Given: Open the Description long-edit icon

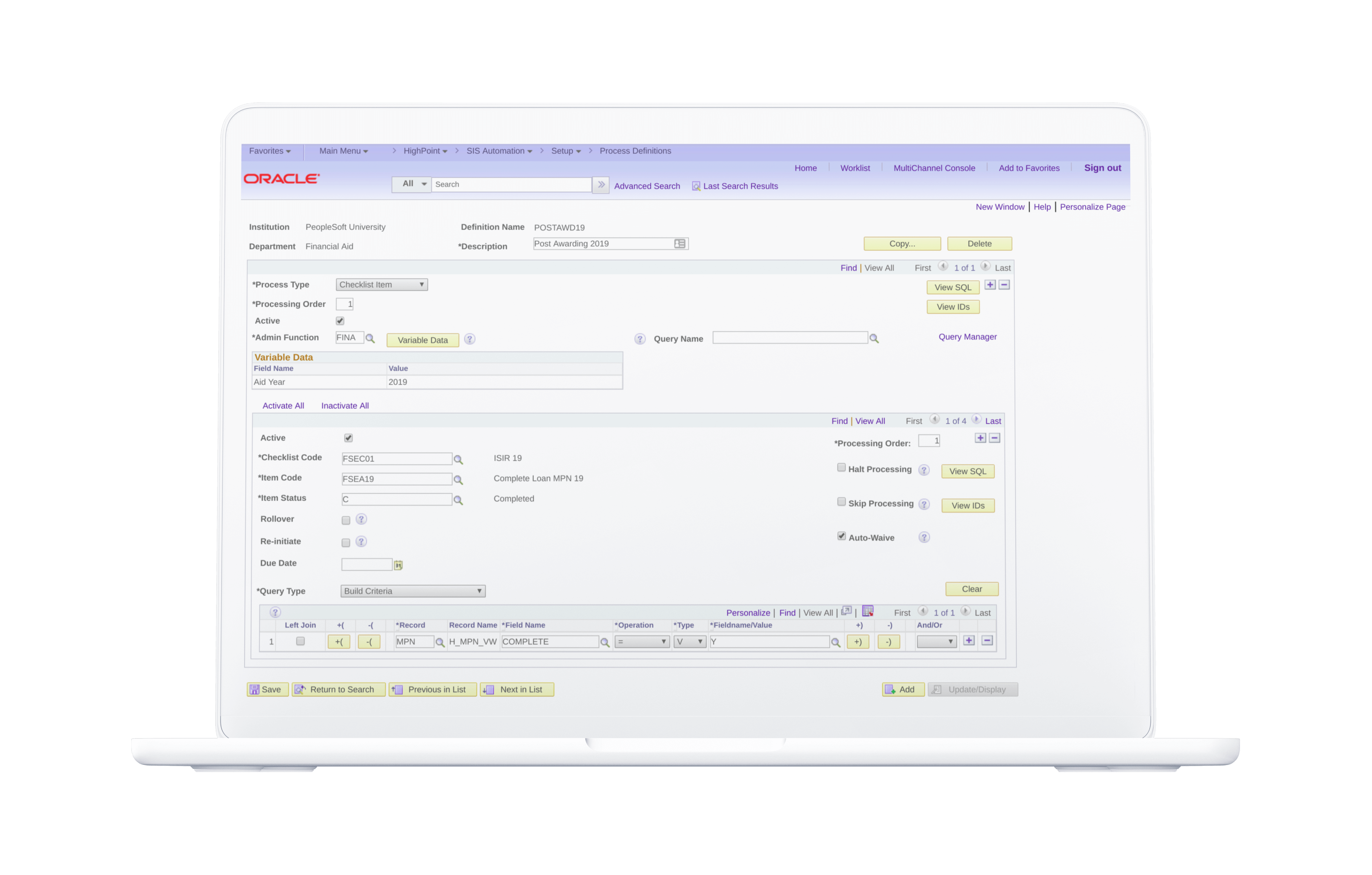Looking at the screenshot, I should tap(680, 244).
